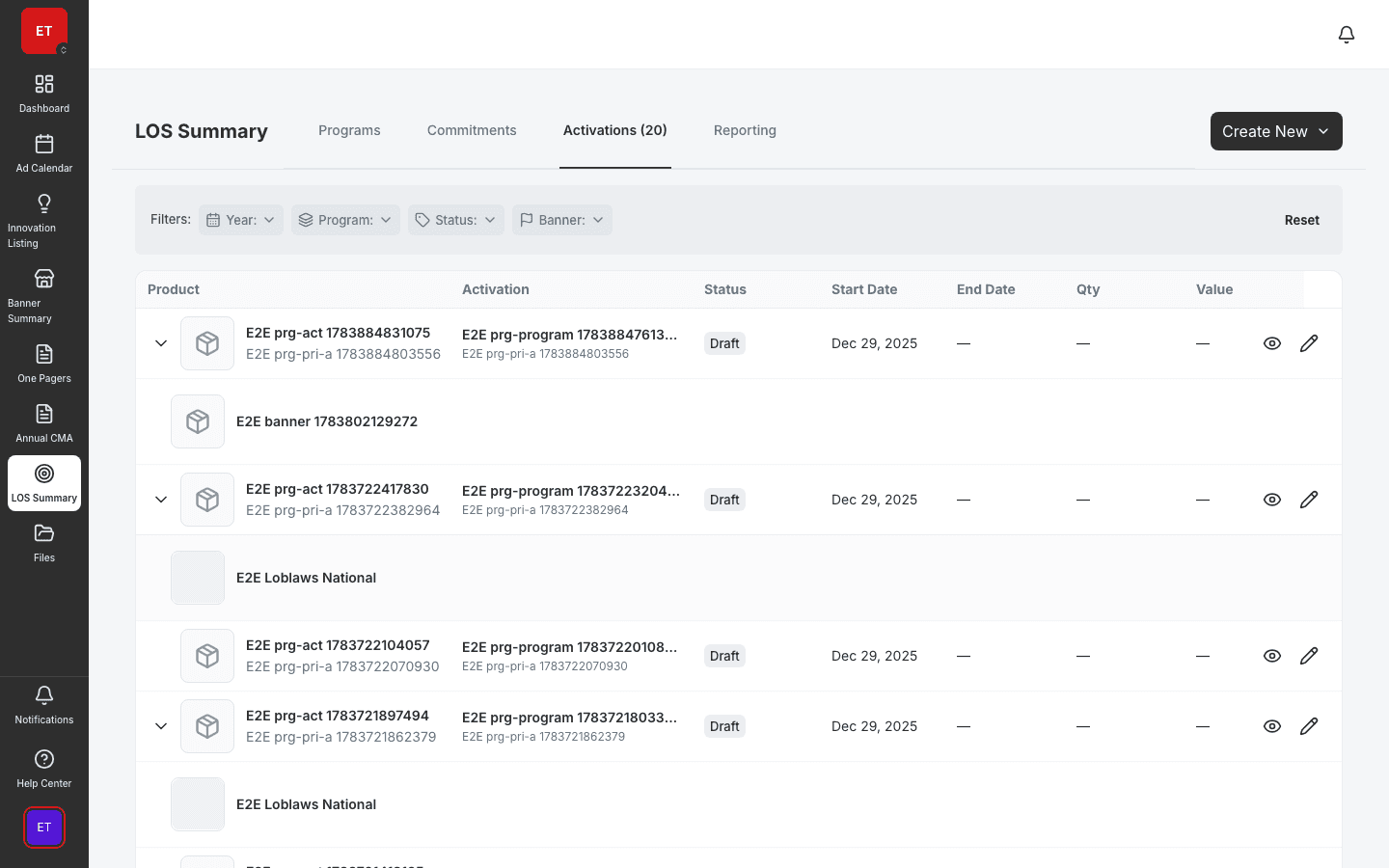
Task: Edit activation E2E prg-act 1783722104057
Action: click(1309, 656)
